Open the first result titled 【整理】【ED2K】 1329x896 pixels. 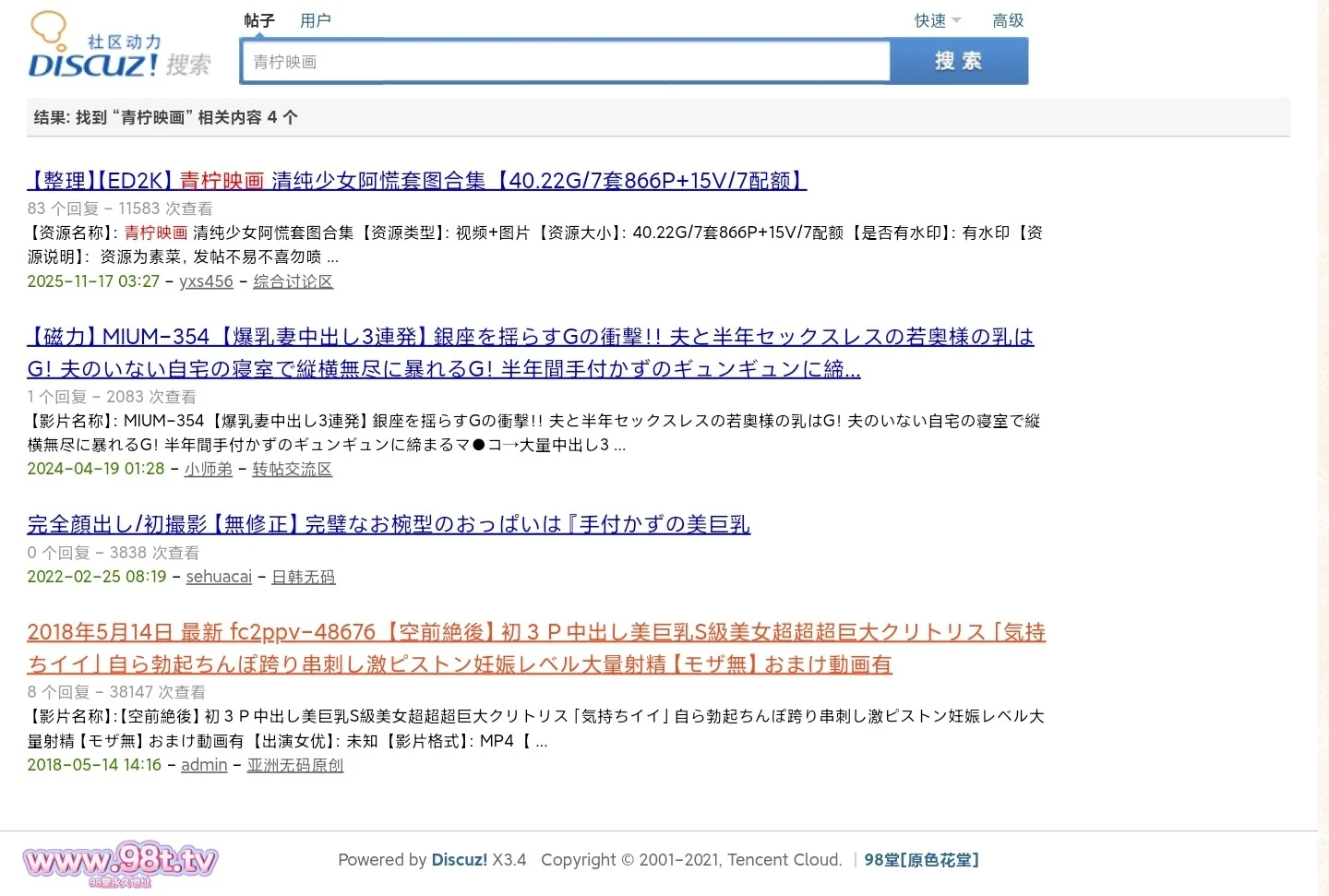click(x=416, y=181)
